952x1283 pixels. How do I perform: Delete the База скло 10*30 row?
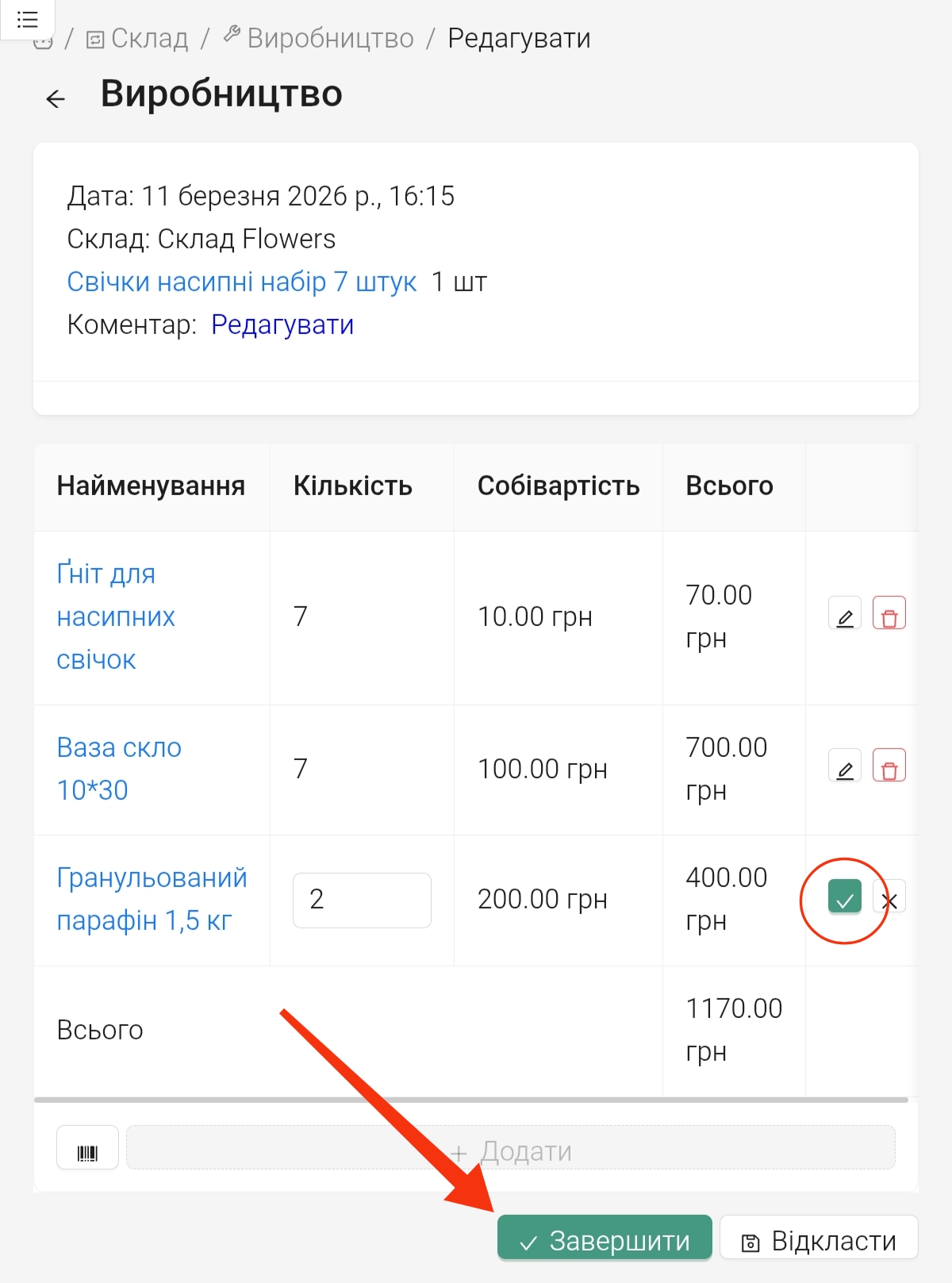tap(889, 766)
